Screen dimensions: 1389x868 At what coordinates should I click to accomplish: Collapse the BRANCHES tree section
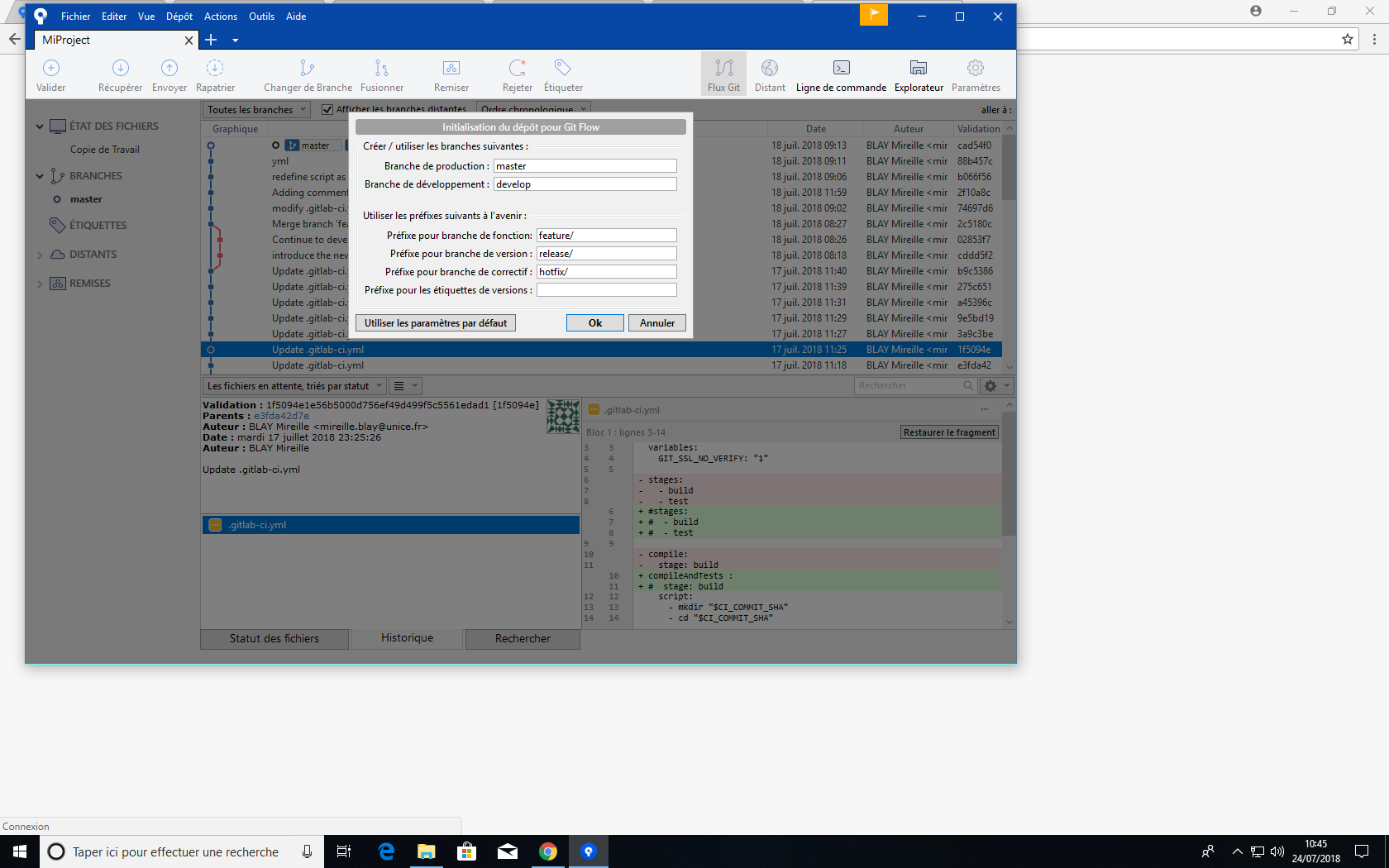pyautogui.click(x=40, y=176)
